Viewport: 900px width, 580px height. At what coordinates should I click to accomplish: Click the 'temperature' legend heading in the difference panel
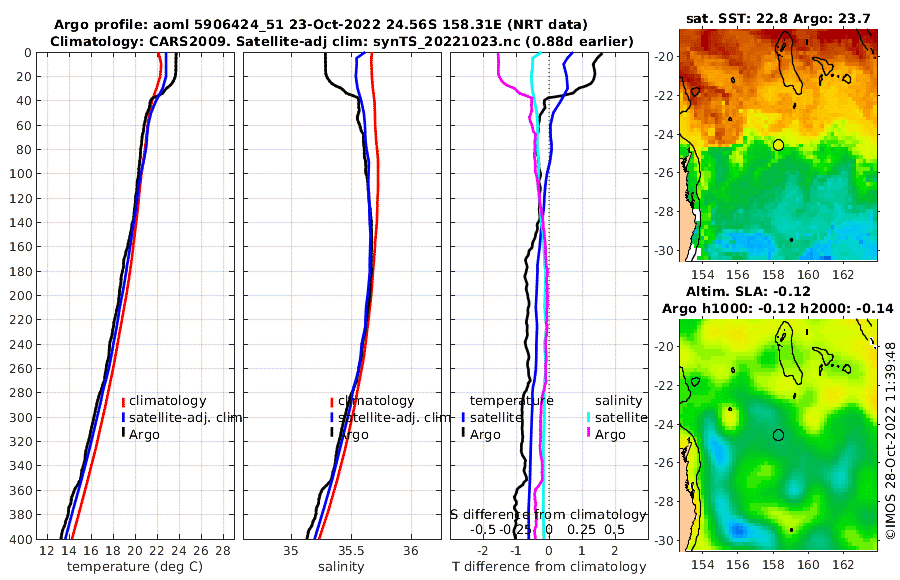coord(511,401)
